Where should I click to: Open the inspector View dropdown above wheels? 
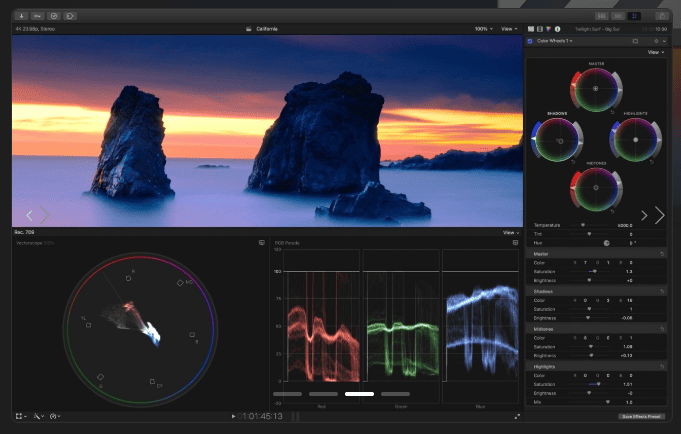656,52
